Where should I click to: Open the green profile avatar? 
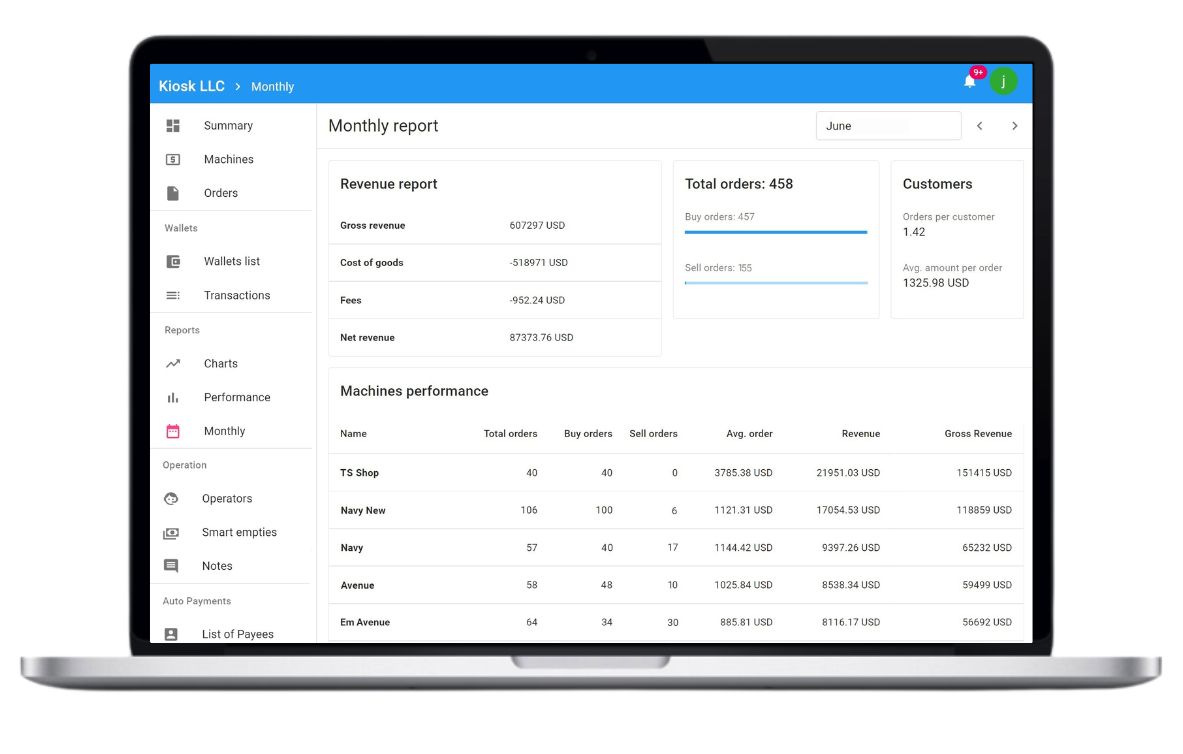click(1003, 82)
